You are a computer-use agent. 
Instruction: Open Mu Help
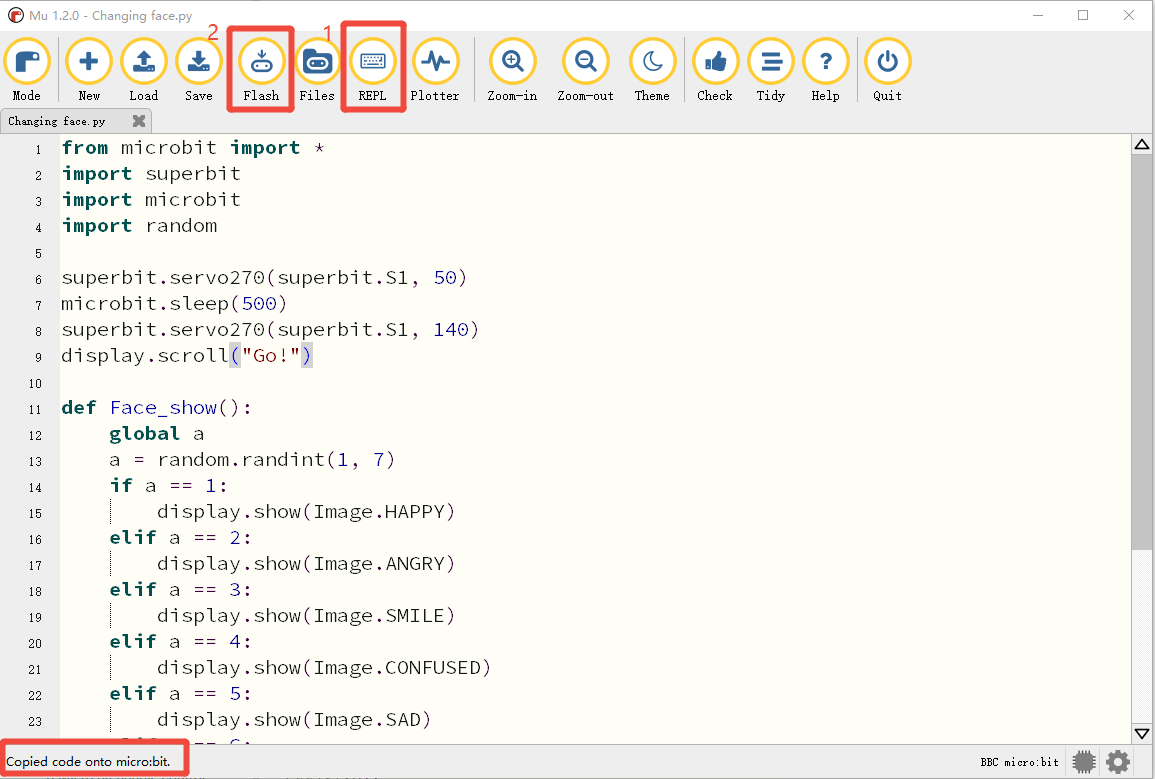click(x=826, y=70)
